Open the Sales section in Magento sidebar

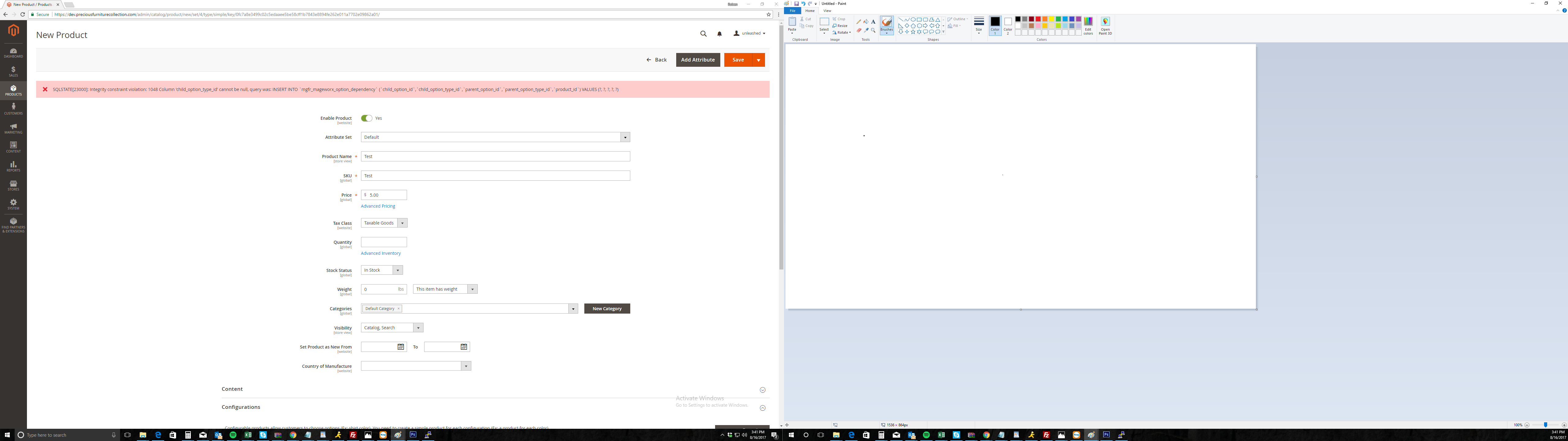pyautogui.click(x=13, y=72)
